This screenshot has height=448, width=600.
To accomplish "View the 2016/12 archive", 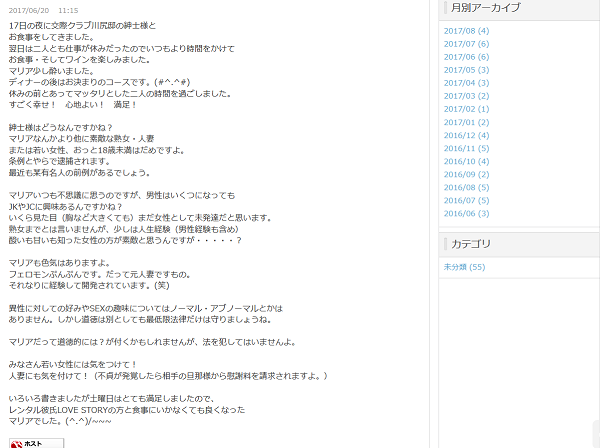I will (466, 135).
